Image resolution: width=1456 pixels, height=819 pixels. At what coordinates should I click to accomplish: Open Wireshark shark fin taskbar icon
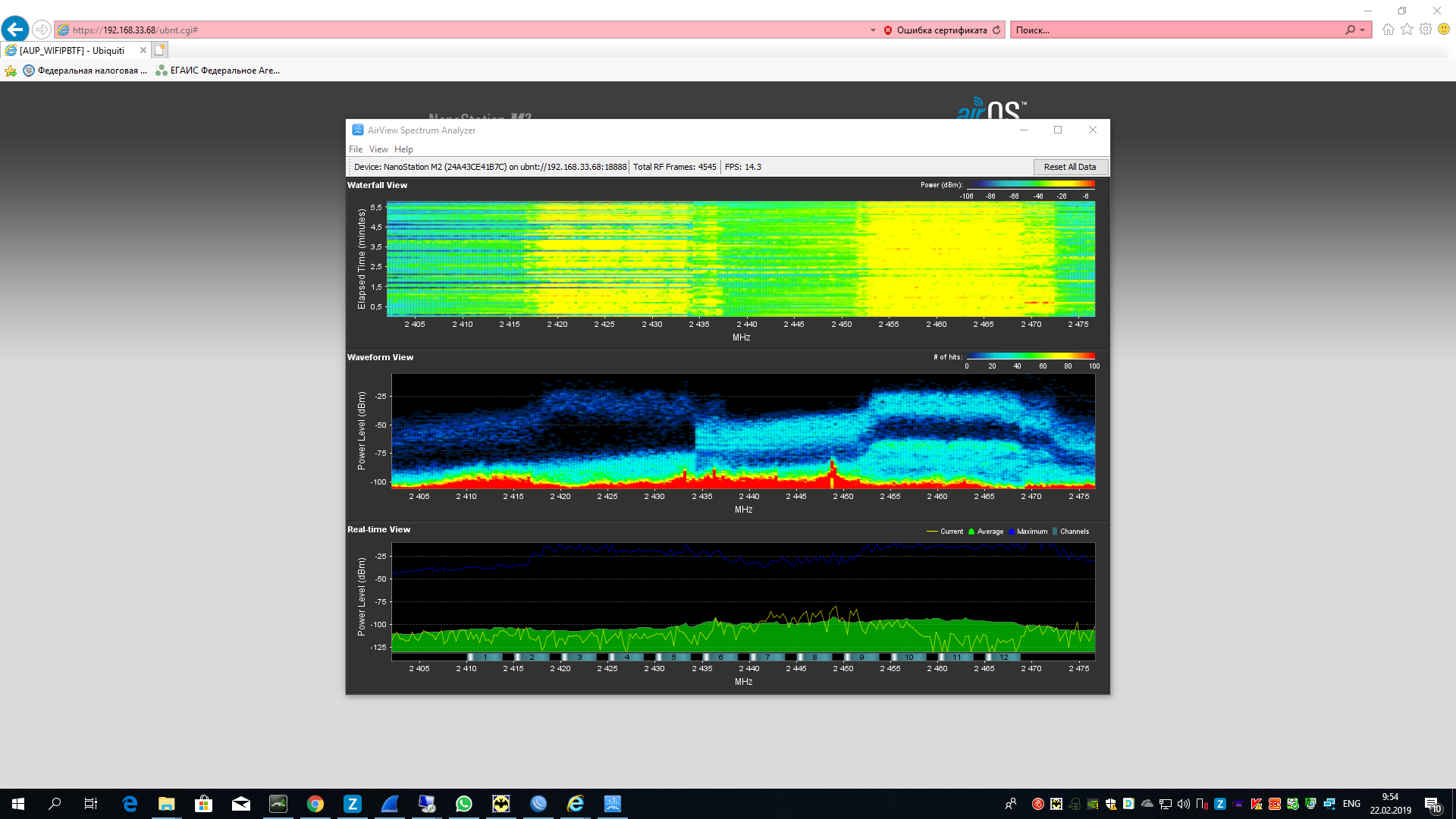390,804
